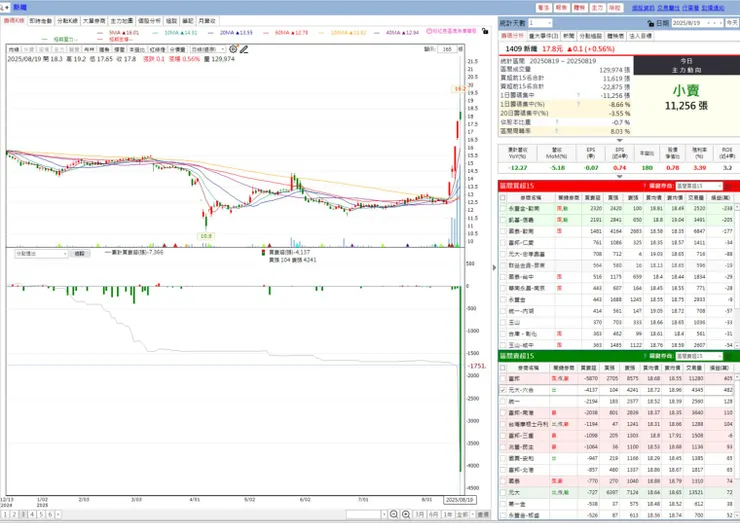740x523 pixels.
Task: Click the 還原 button at bottom right
Action: (483, 515)
